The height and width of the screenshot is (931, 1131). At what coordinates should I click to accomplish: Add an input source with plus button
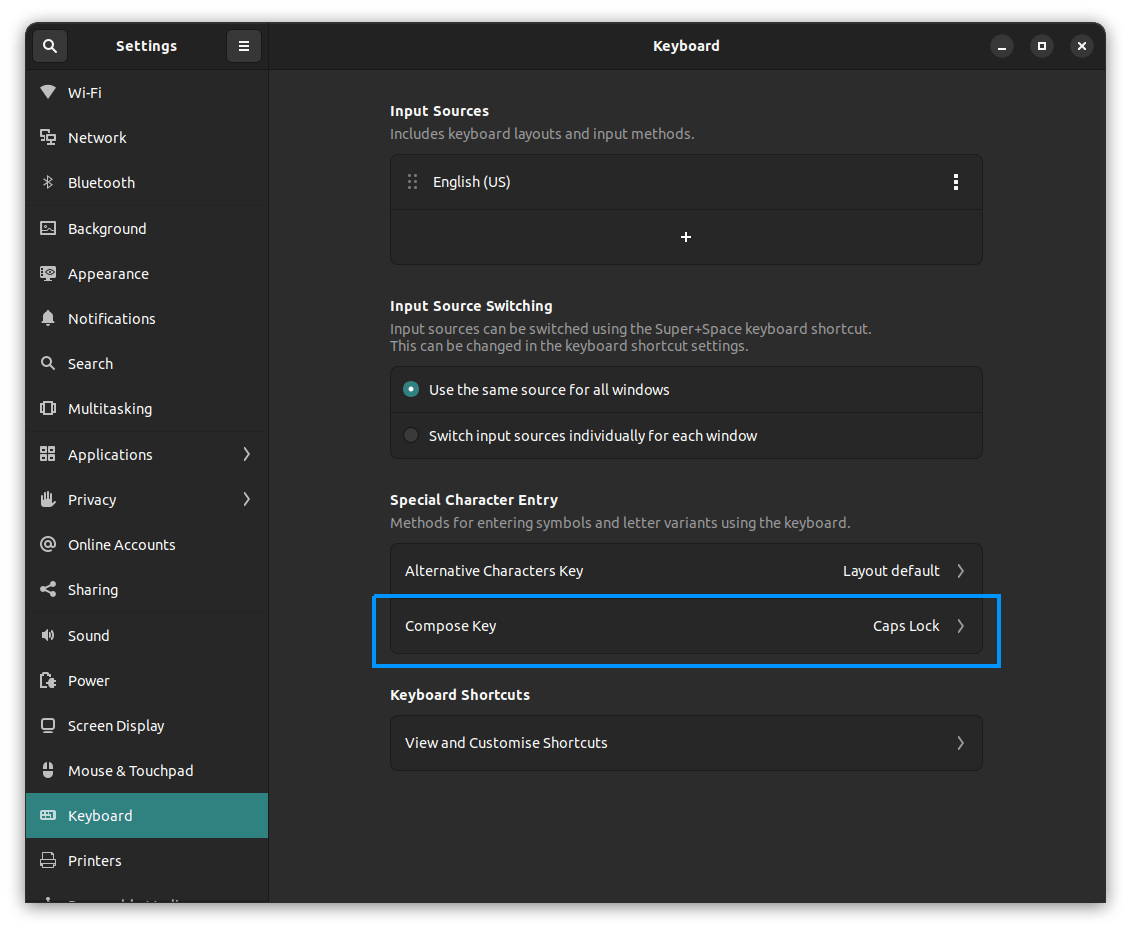[686, 237]
